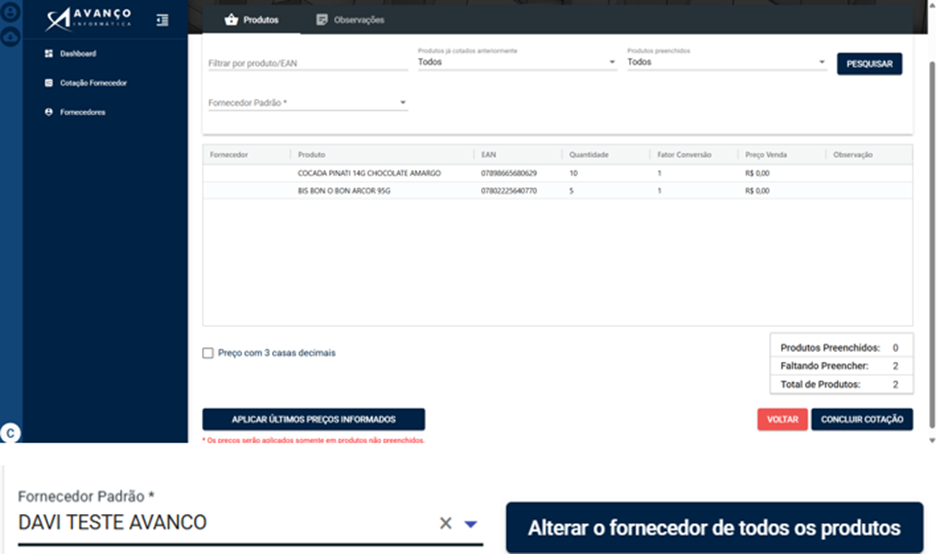Image resolution: width=940 pixels, height=554 pixels.
Task: Click the red VOLTAR button
Action: 782,419
